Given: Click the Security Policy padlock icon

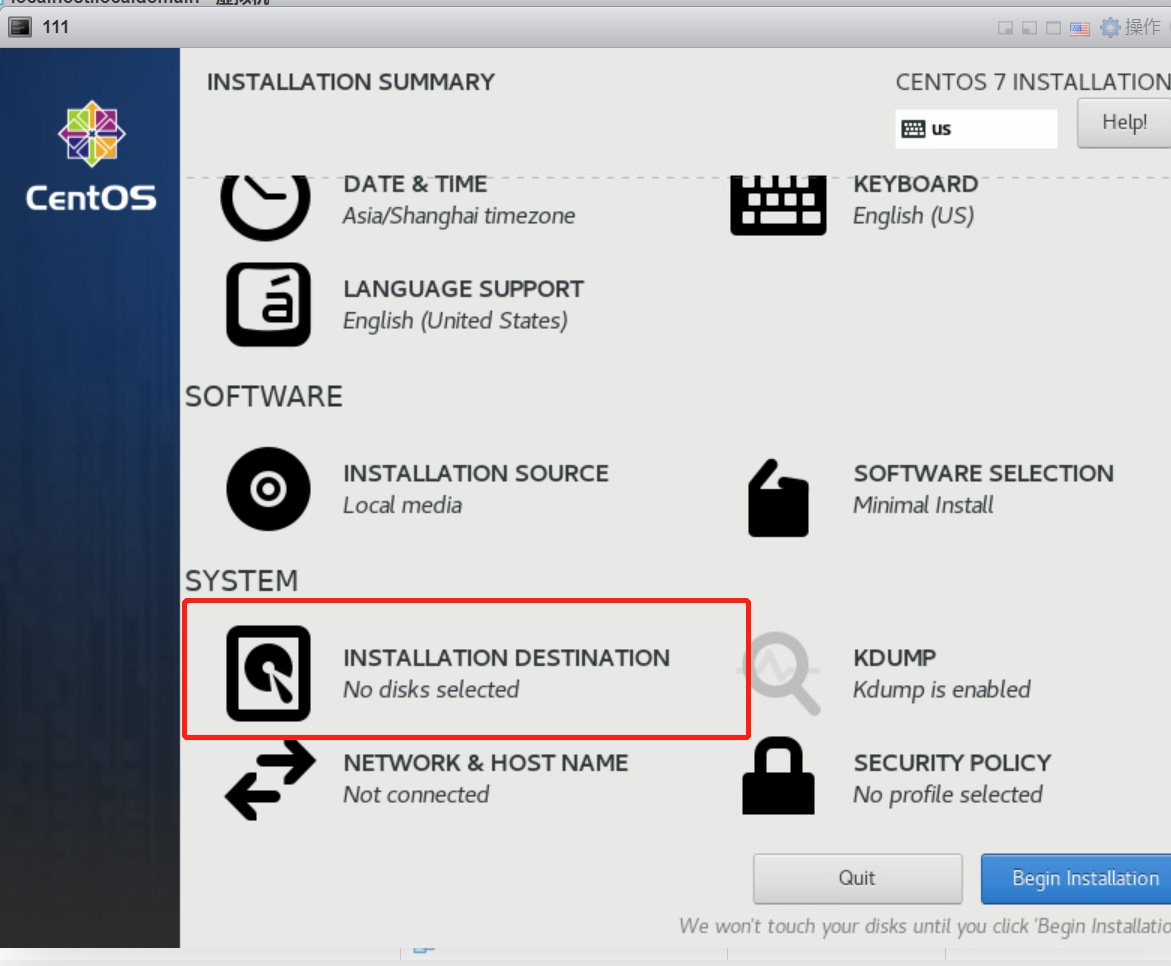Looking at the screenshot, I should pyautogui.click(x=778, y=776).
